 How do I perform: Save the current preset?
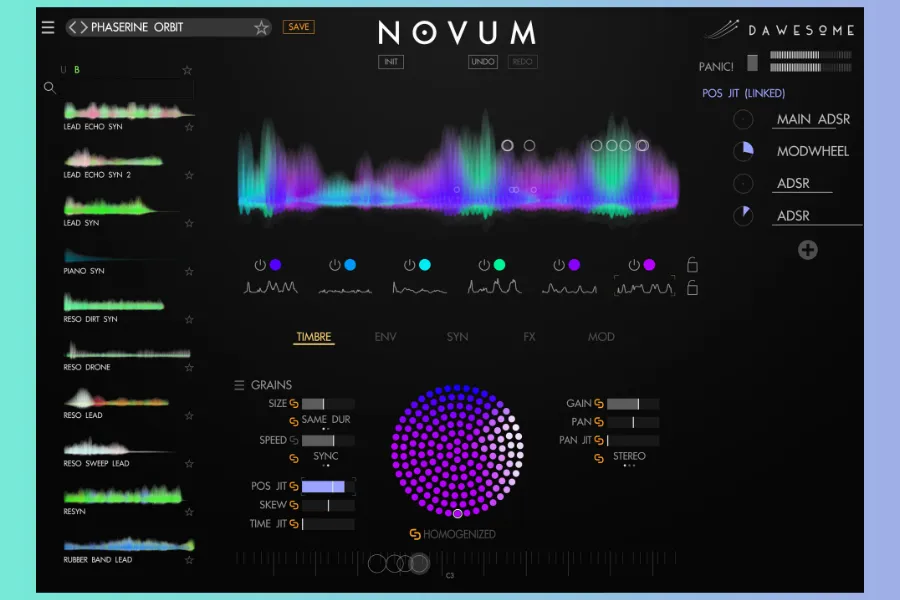coord(298,27)
